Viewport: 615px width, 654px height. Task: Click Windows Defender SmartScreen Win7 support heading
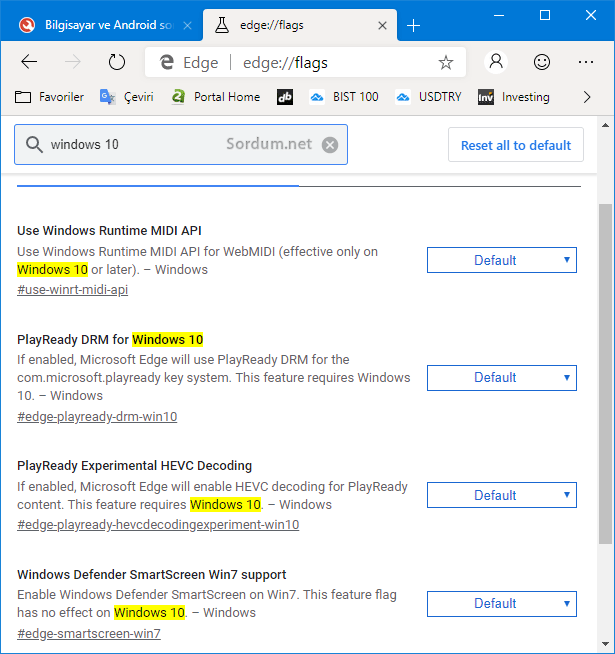[151, 574]
